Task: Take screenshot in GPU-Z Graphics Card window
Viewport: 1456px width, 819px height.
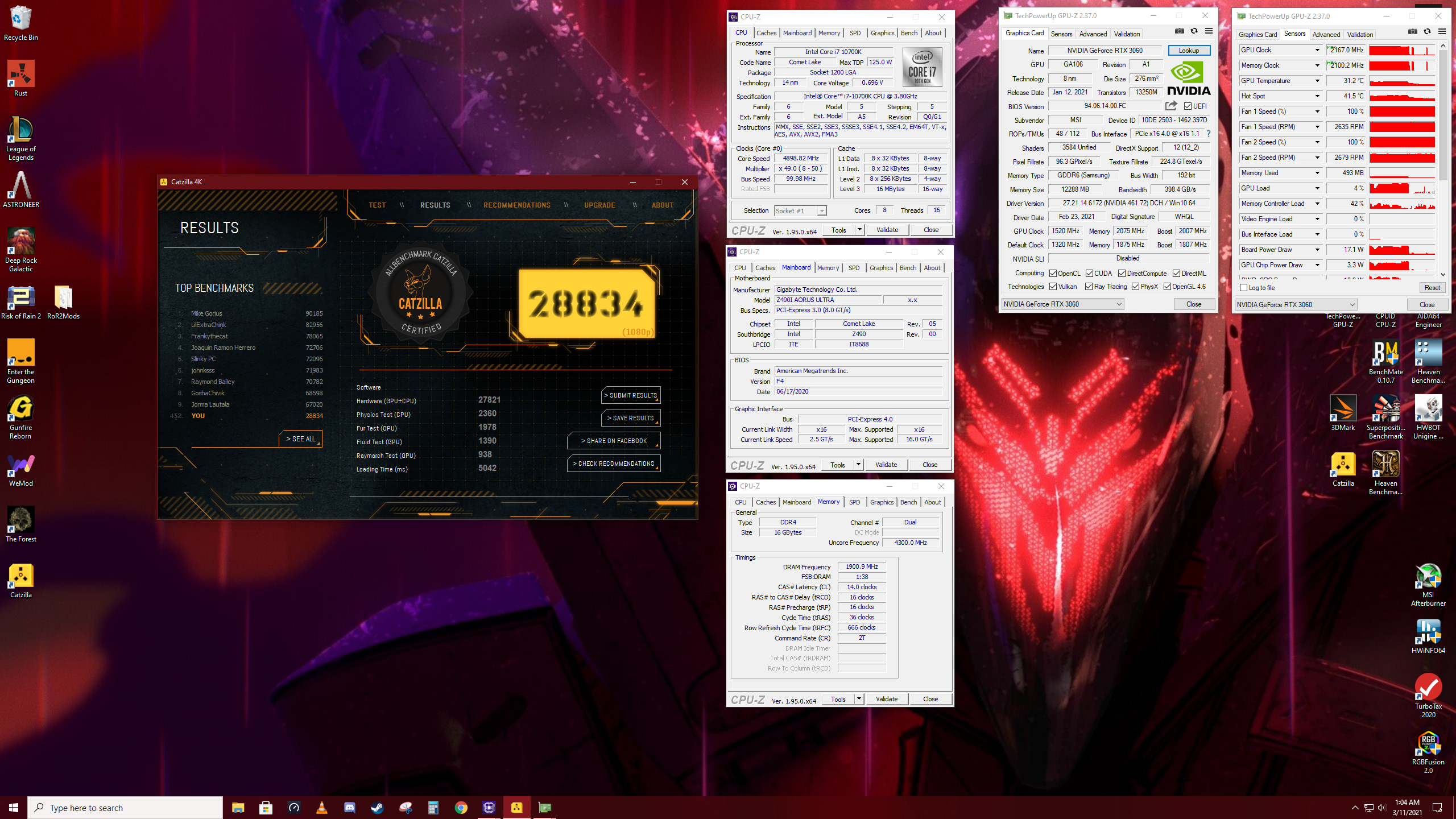Action: pyautogui.click(x=1180, y=31)
